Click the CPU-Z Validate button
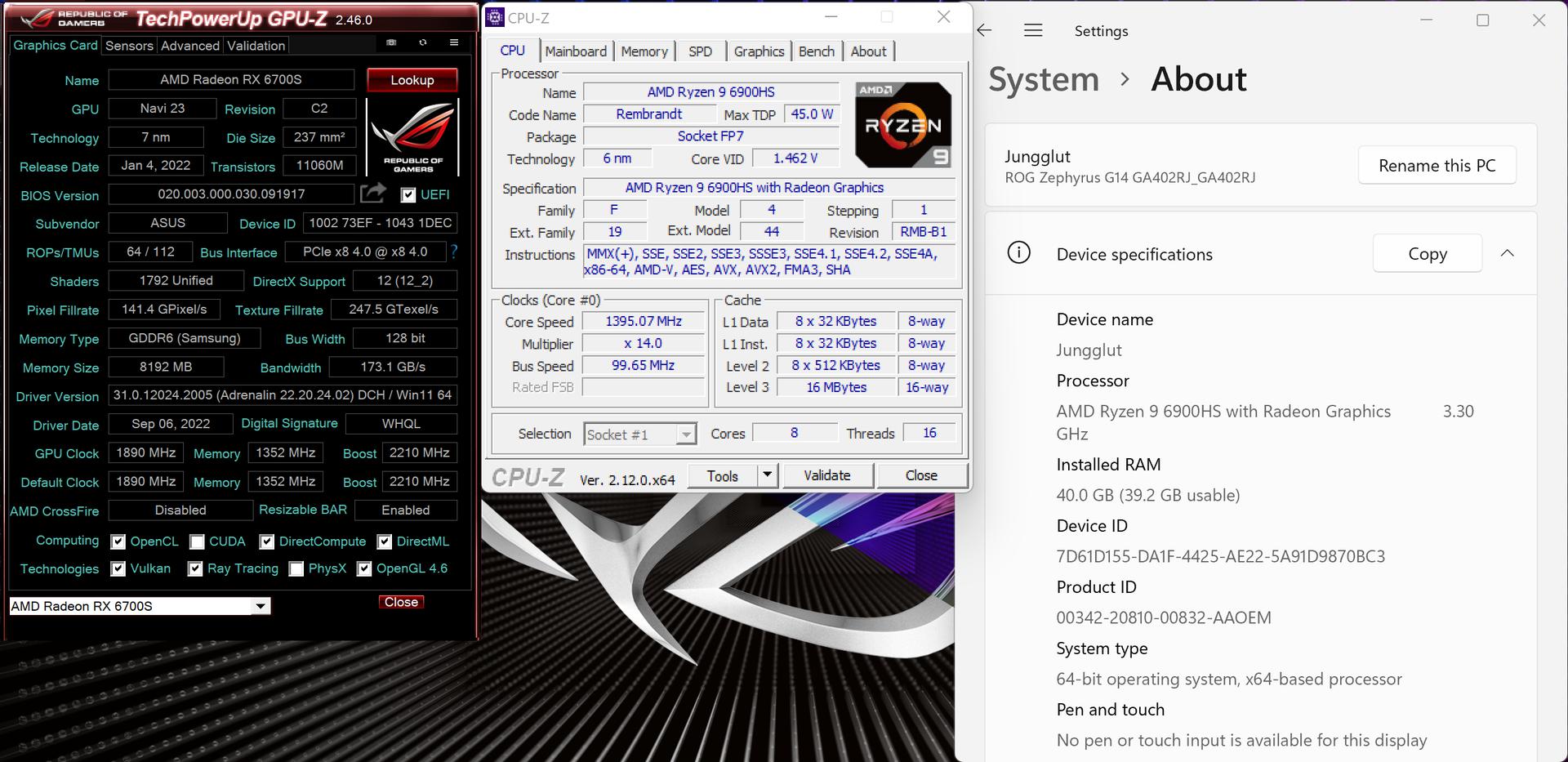This screenshot has width=1568, height=762. coord(827,475)
